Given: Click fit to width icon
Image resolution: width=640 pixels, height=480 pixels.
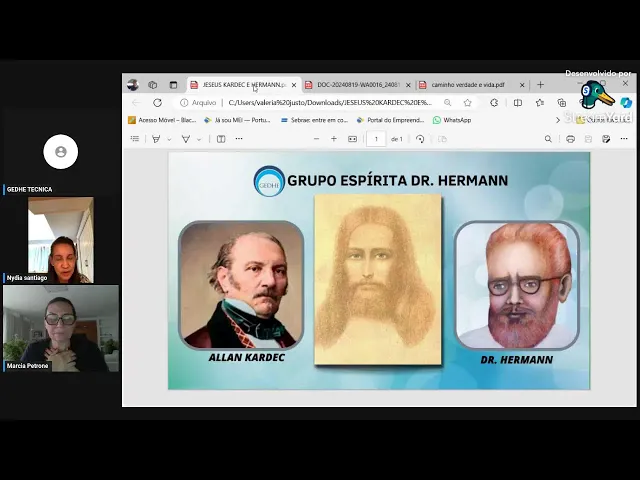Looking at the screenshot, I should pos(352,139).
